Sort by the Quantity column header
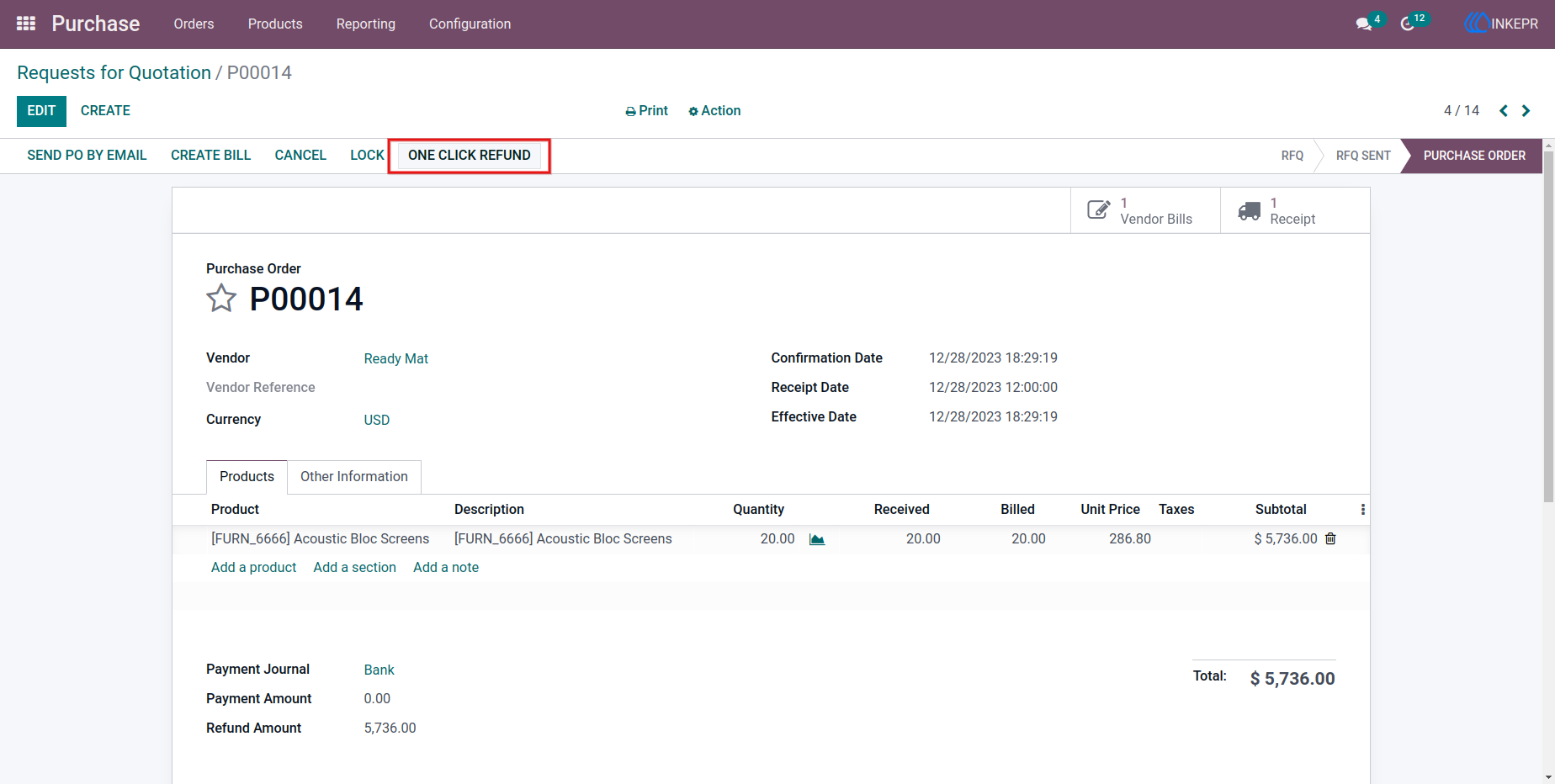The image size is (1555, 784). [x=758, y=510]
